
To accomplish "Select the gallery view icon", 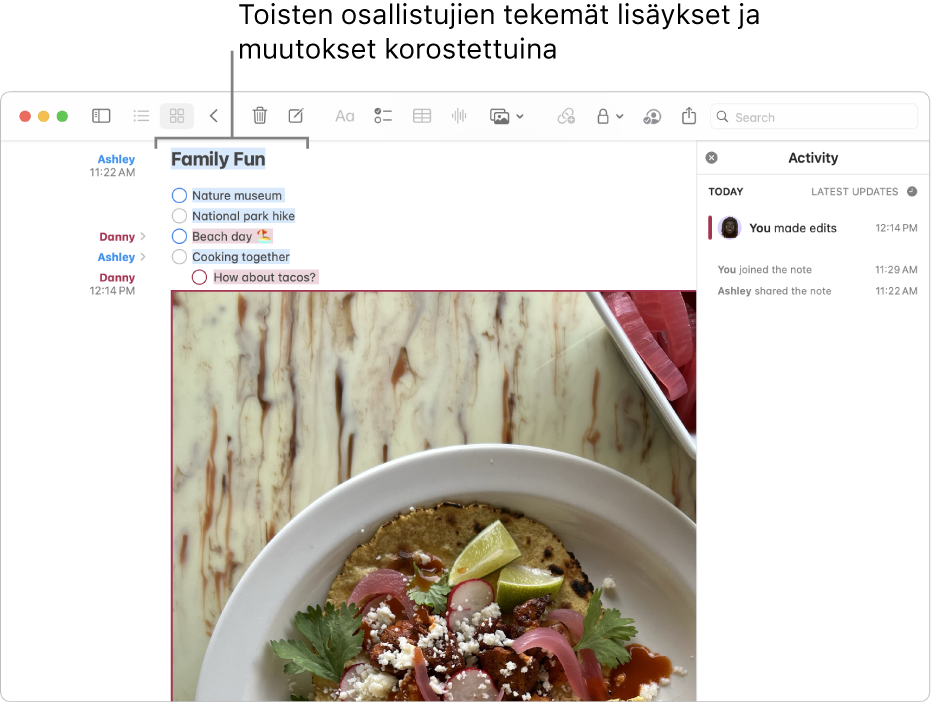I will coord(176,116).
